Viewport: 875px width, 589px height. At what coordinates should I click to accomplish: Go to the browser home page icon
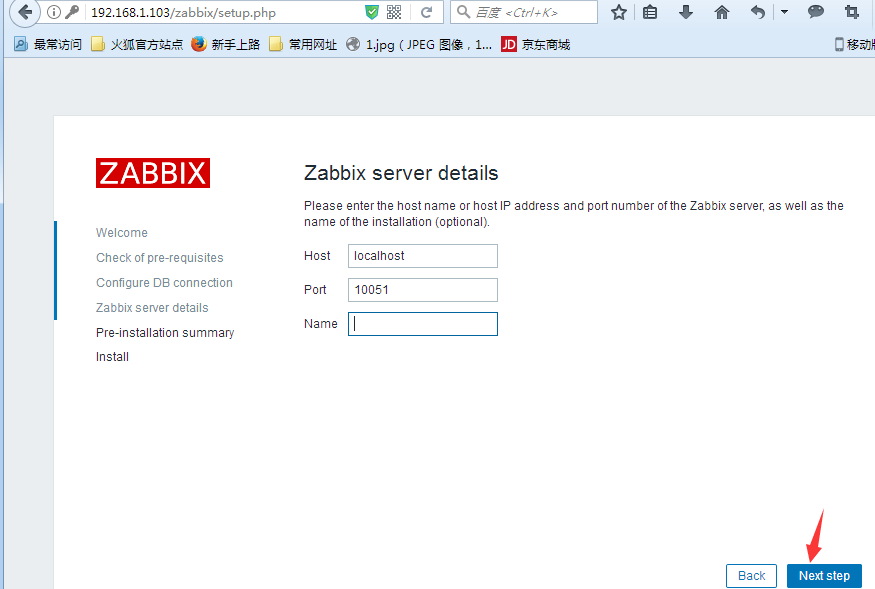[x=722, y=13]
